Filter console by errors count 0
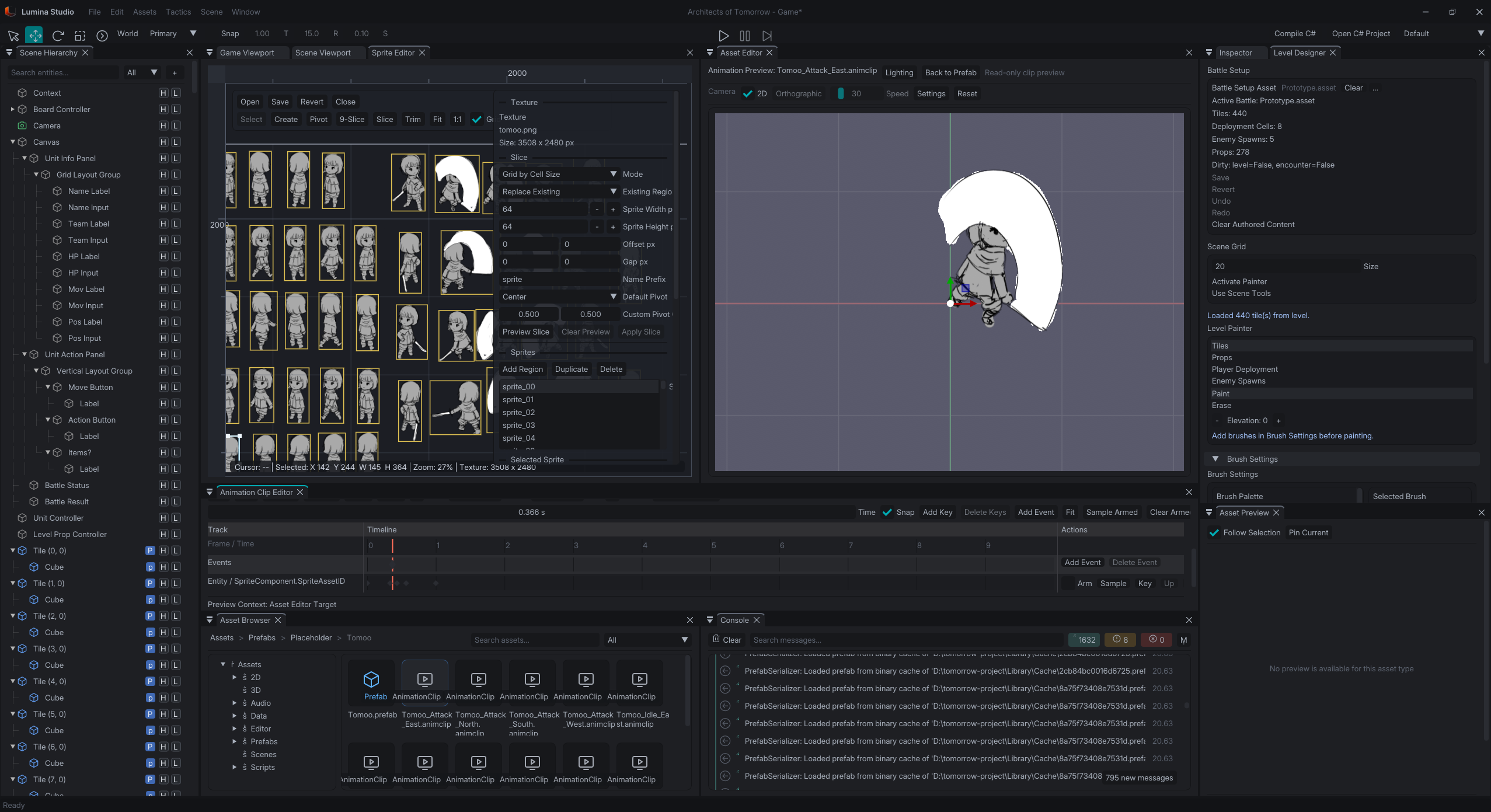This screenshot has height=812, width=1491. point(1156,640)
